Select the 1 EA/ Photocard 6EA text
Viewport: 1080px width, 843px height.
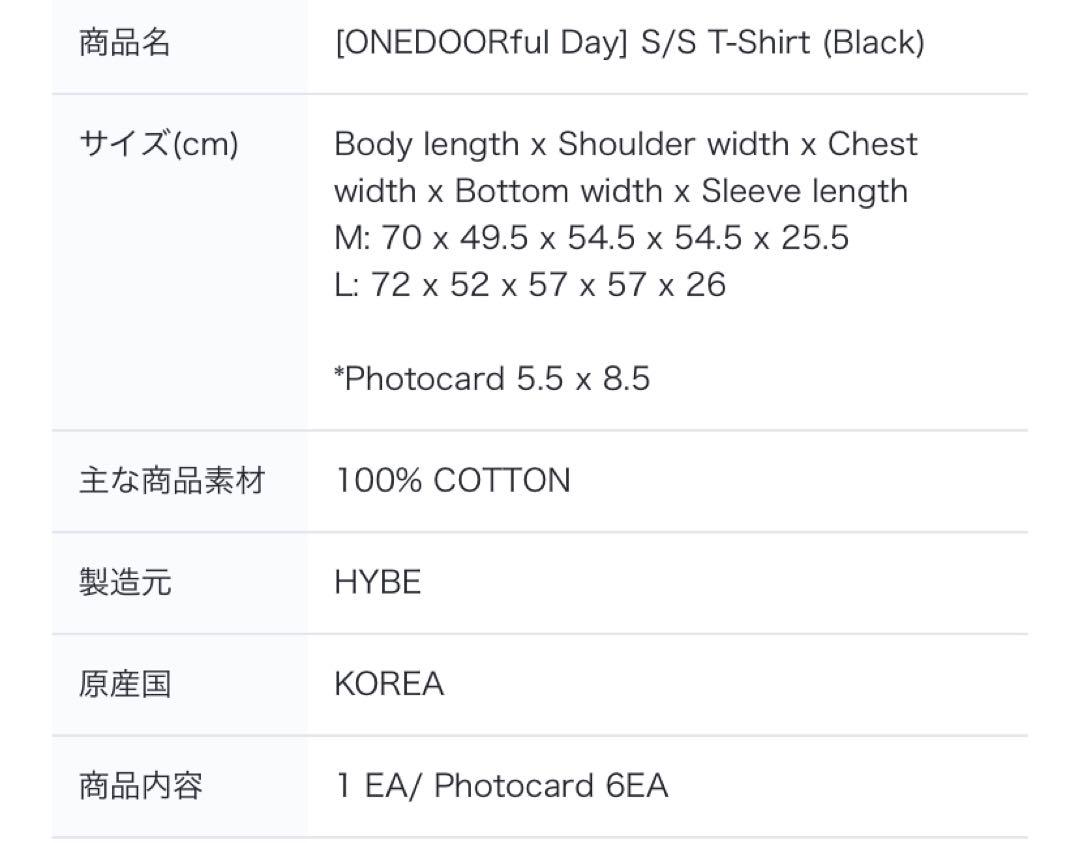pyautogui.click(x=502, y=787)
